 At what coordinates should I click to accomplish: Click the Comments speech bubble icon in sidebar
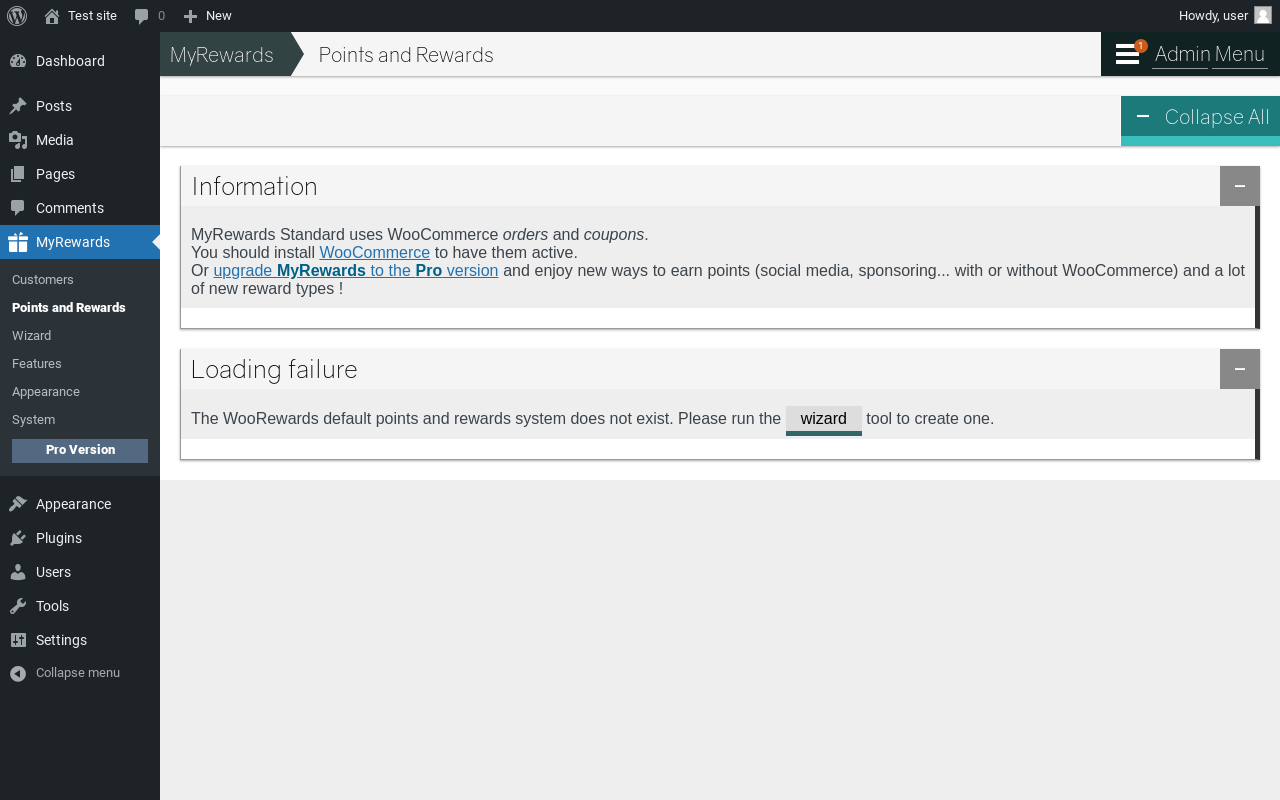click(18, 208)
